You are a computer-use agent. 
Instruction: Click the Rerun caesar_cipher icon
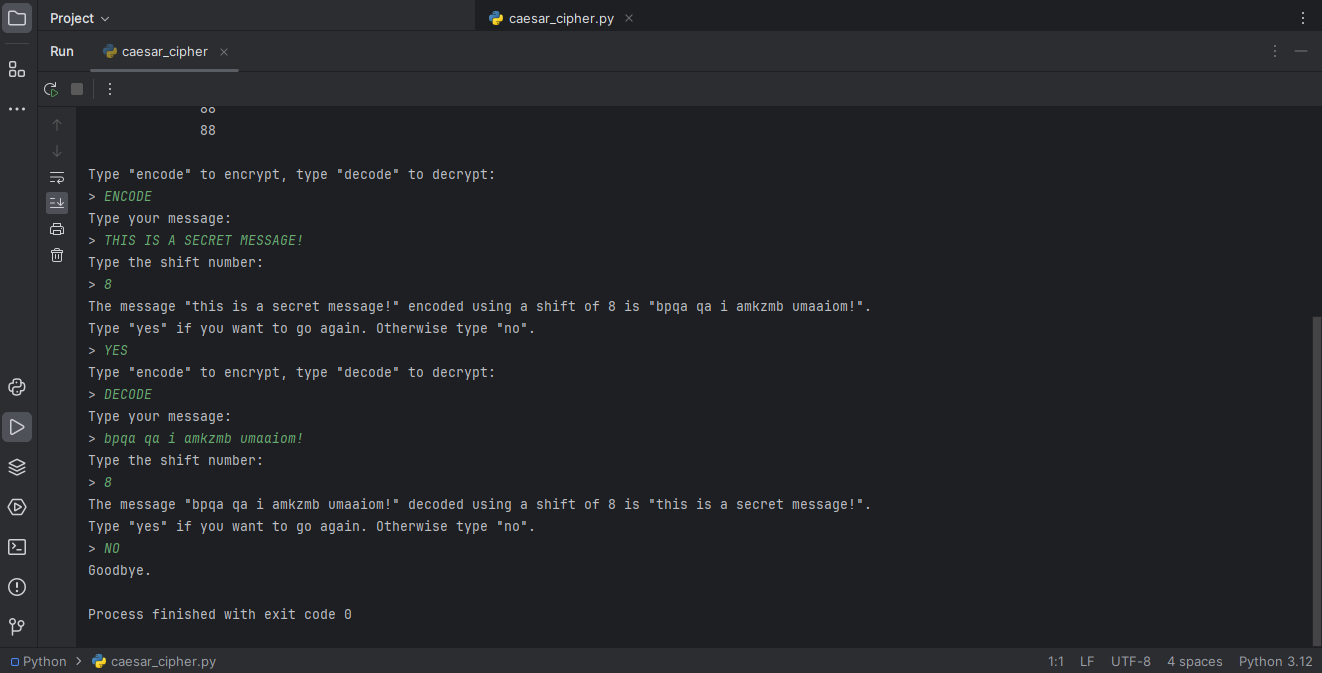click(x=51, y=89)
